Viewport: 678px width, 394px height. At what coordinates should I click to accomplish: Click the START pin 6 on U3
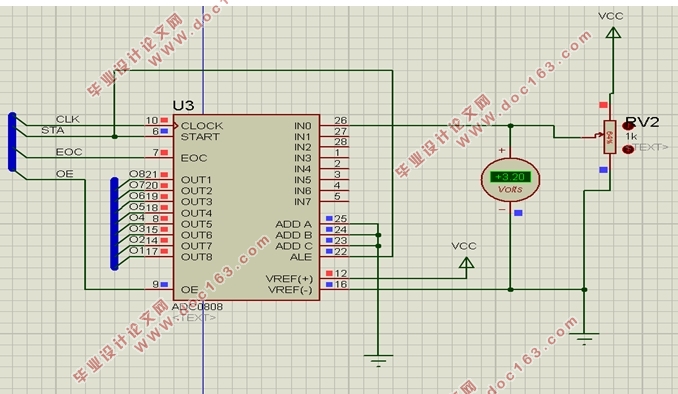(159, 136)
